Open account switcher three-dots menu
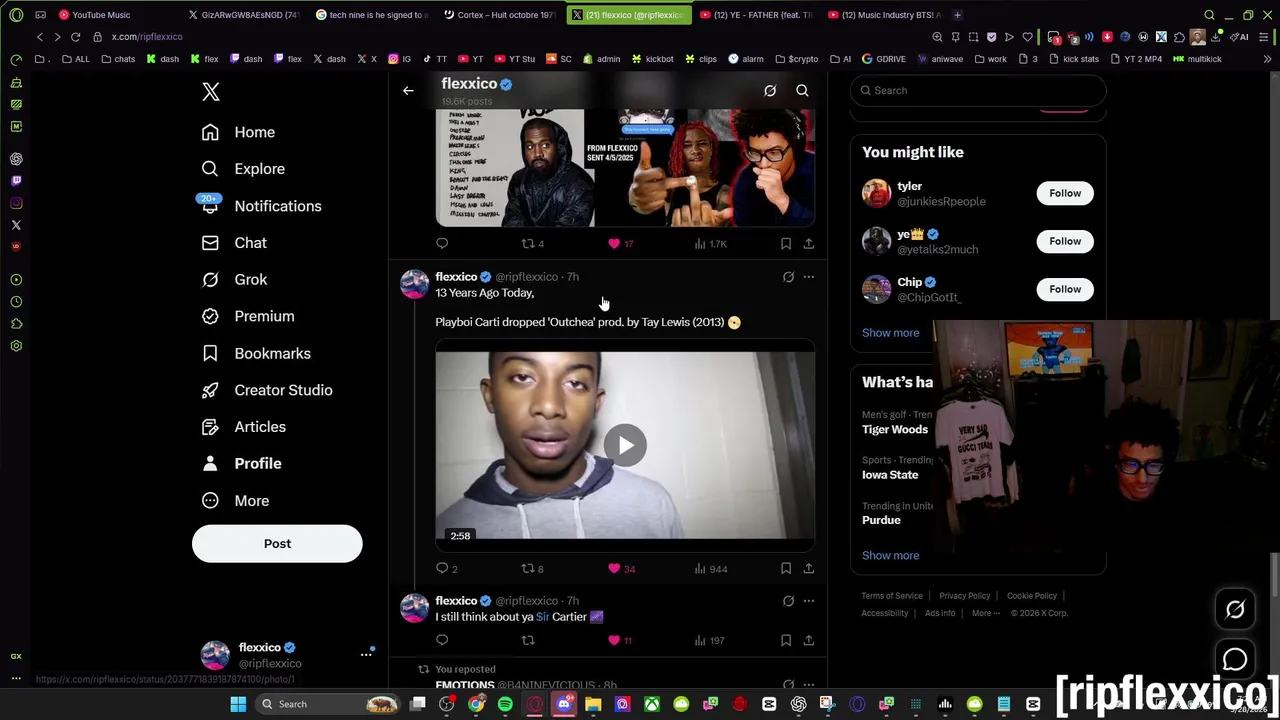This screenshot has width=1280, height=720. point(366,655)
